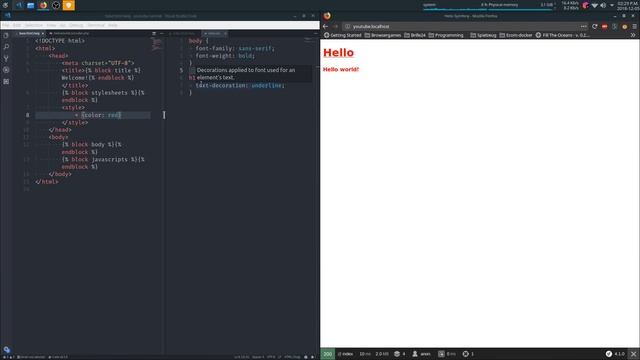Open the Debug menu in VS Code

pyautogui.click(x=76, y=25)
